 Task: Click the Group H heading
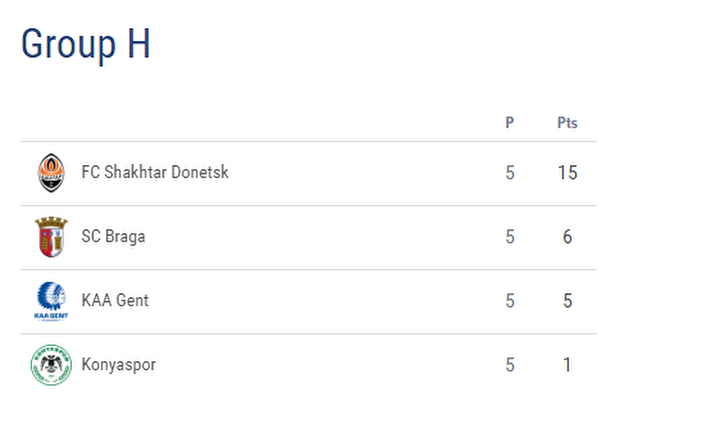click(86, 44)
